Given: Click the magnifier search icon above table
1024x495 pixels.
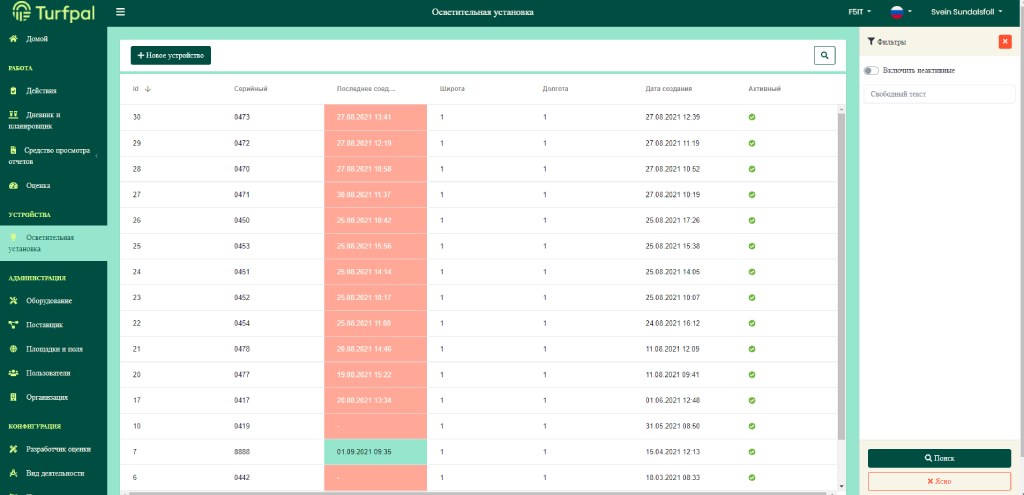Looking at the screenshot, I should click(x=824, y=56).
